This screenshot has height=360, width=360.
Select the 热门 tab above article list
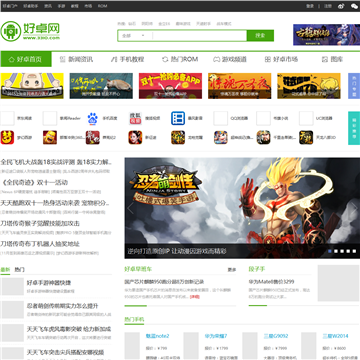point(19,270)
